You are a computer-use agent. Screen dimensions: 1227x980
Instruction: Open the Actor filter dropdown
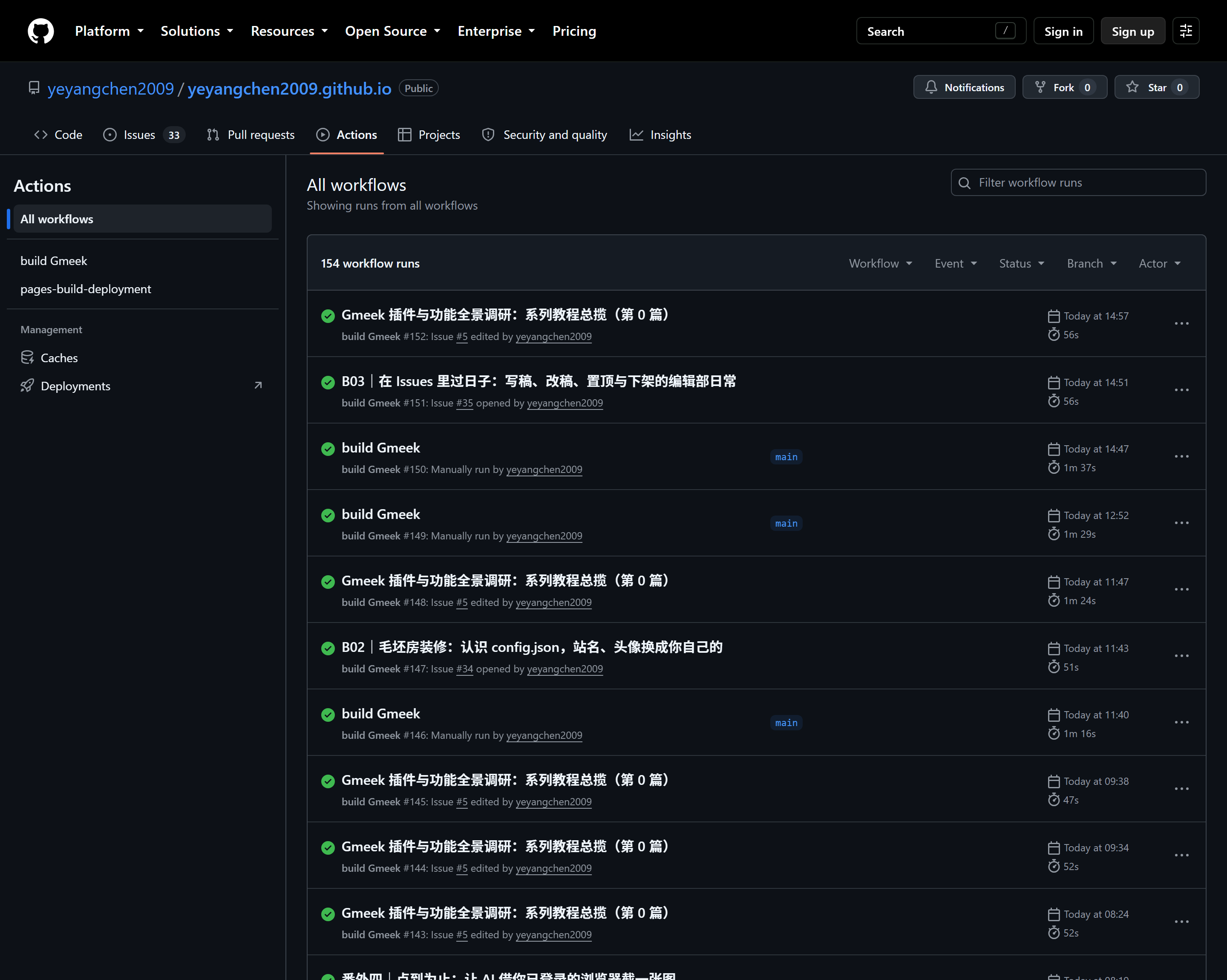(1159, 263)
